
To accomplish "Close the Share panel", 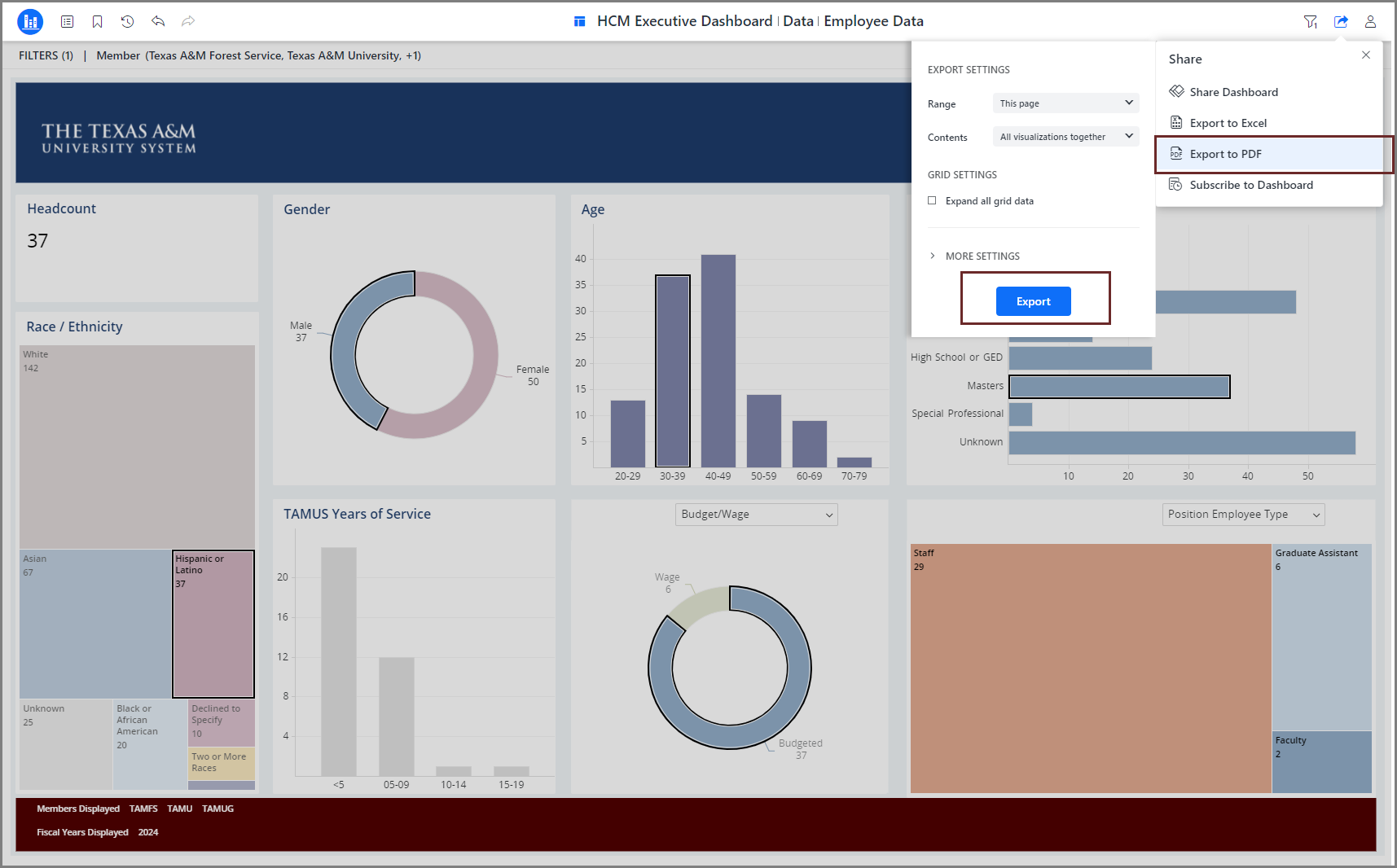I will pyautogui.click(x=1366, y=55).
